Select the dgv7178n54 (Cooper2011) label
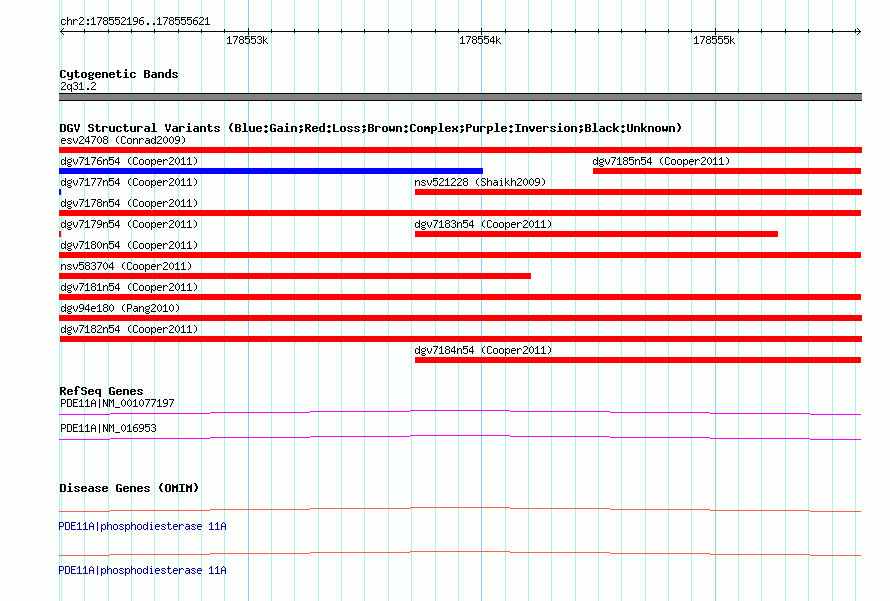 pyautogui.click(x=129, y=203)
